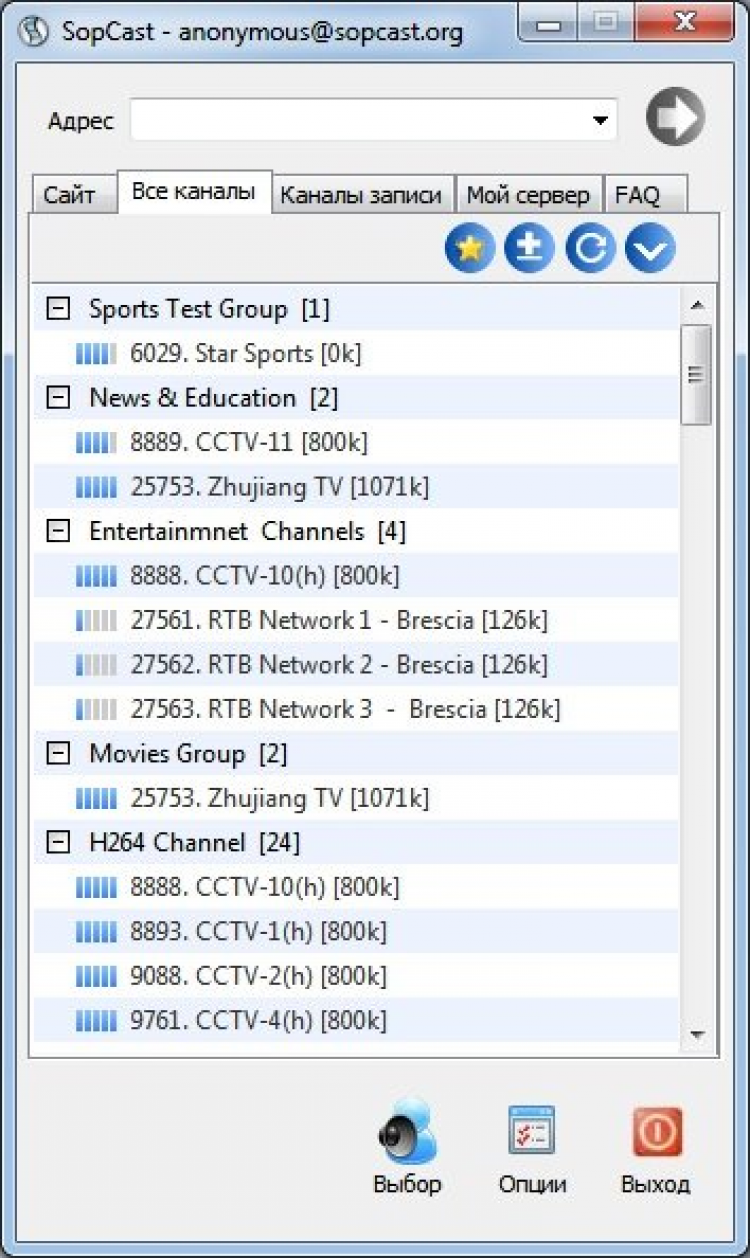Open Опции settings icon
The height and width of the screenshot is (1258, 750).
[532, 1130]
